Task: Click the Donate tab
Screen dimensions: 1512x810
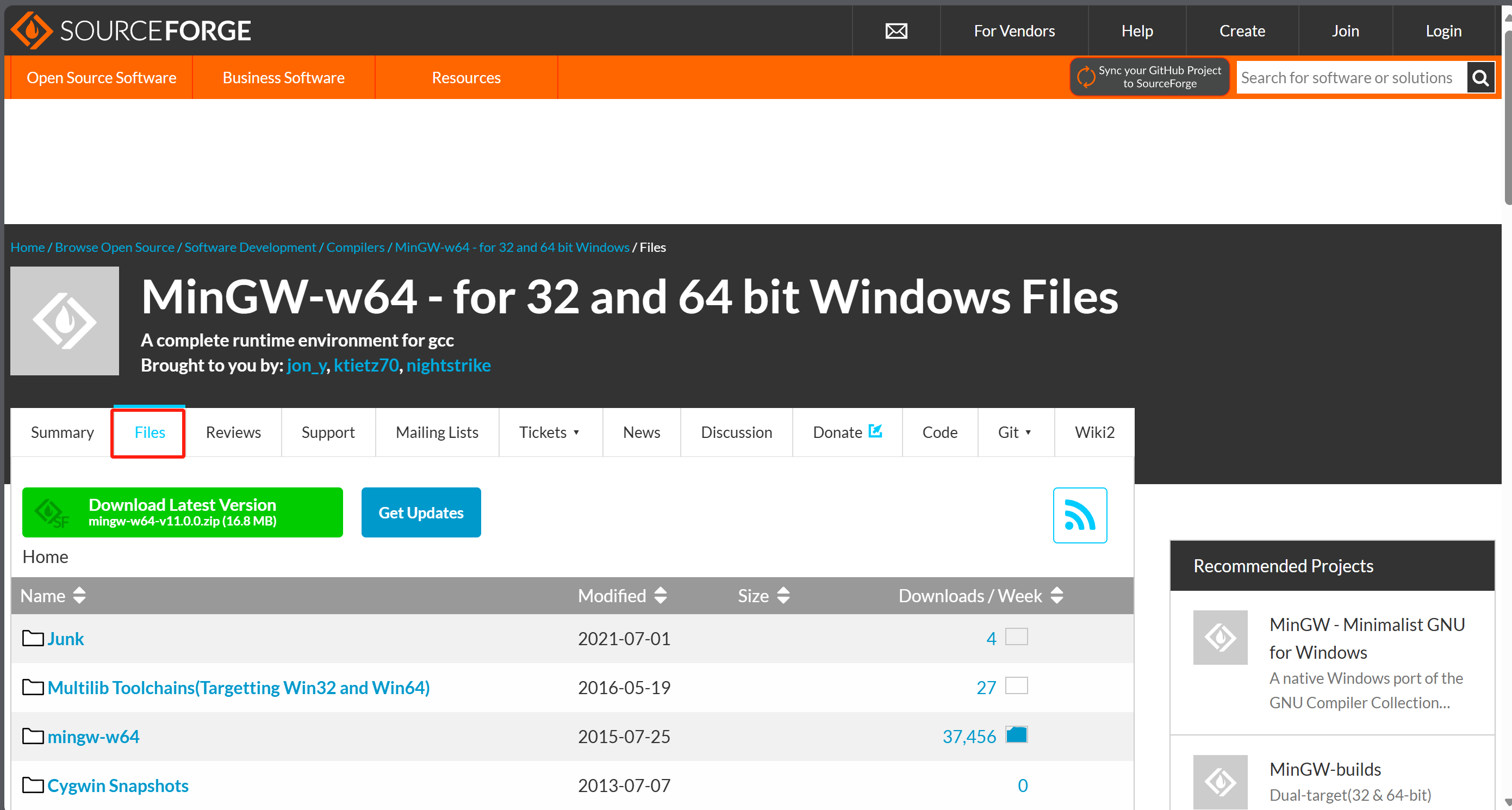Action: click(x=847, y=432)
